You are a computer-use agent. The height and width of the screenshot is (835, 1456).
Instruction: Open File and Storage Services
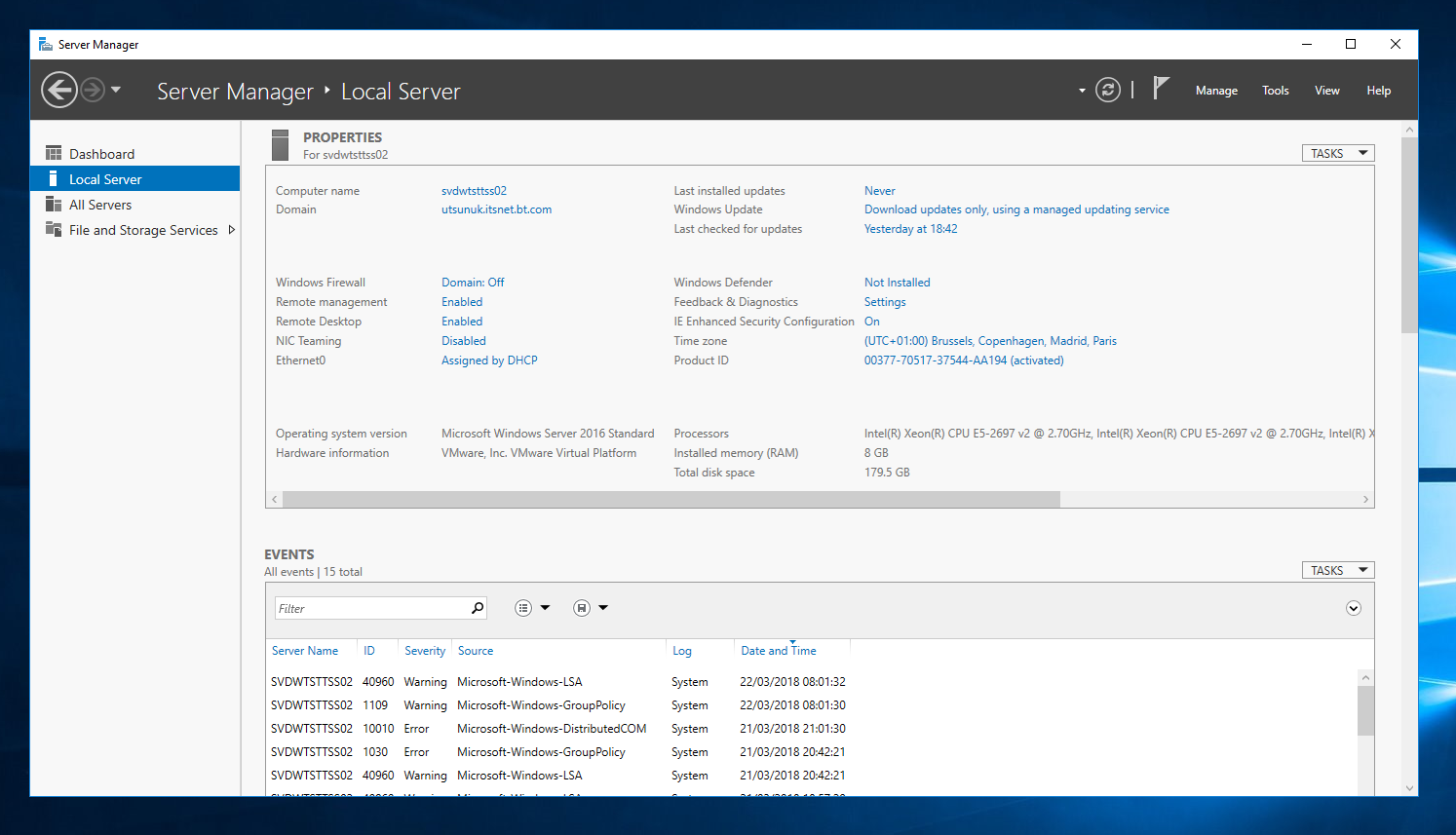[143, 230]
